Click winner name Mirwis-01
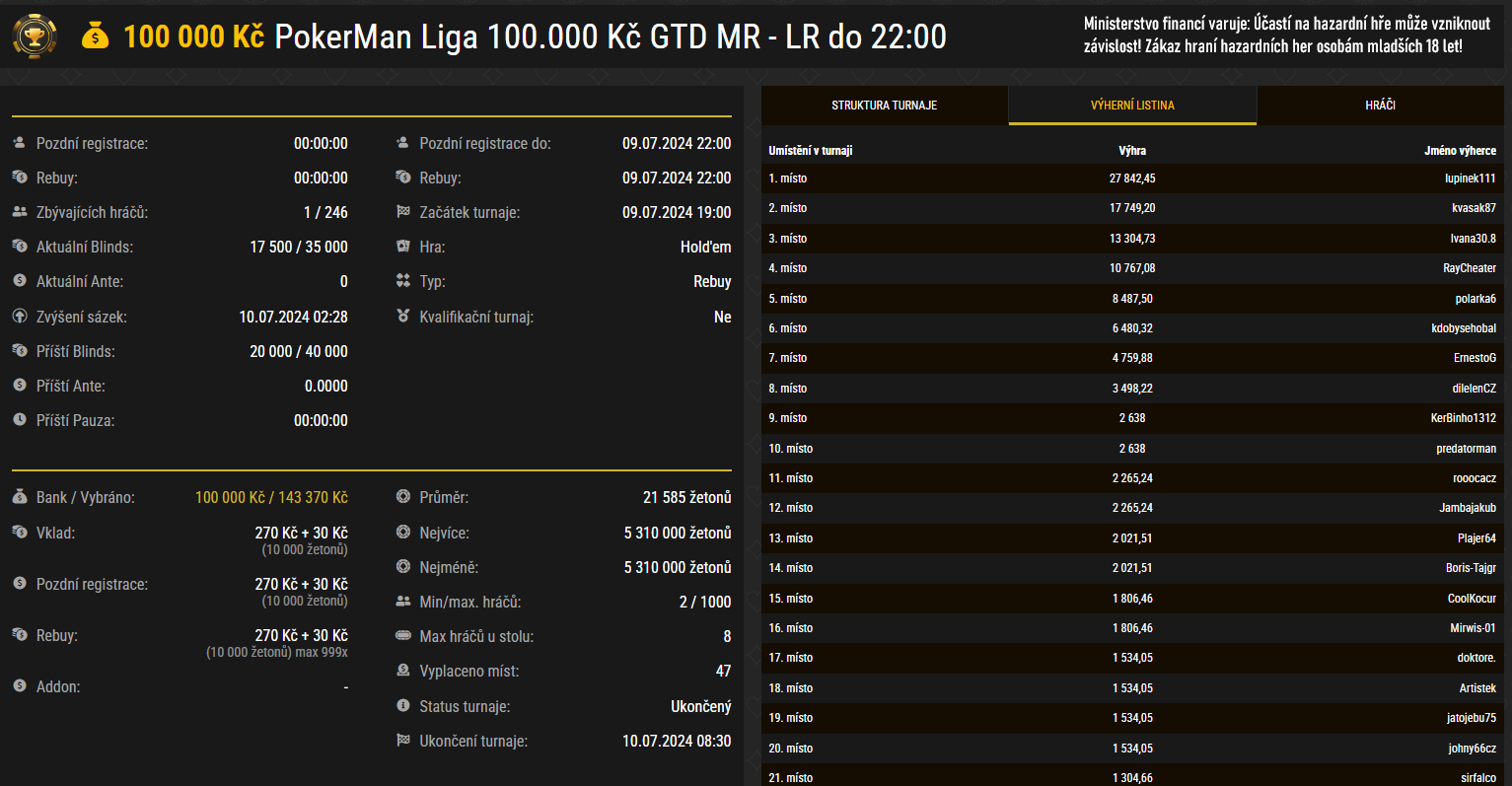 (1473, 628)
